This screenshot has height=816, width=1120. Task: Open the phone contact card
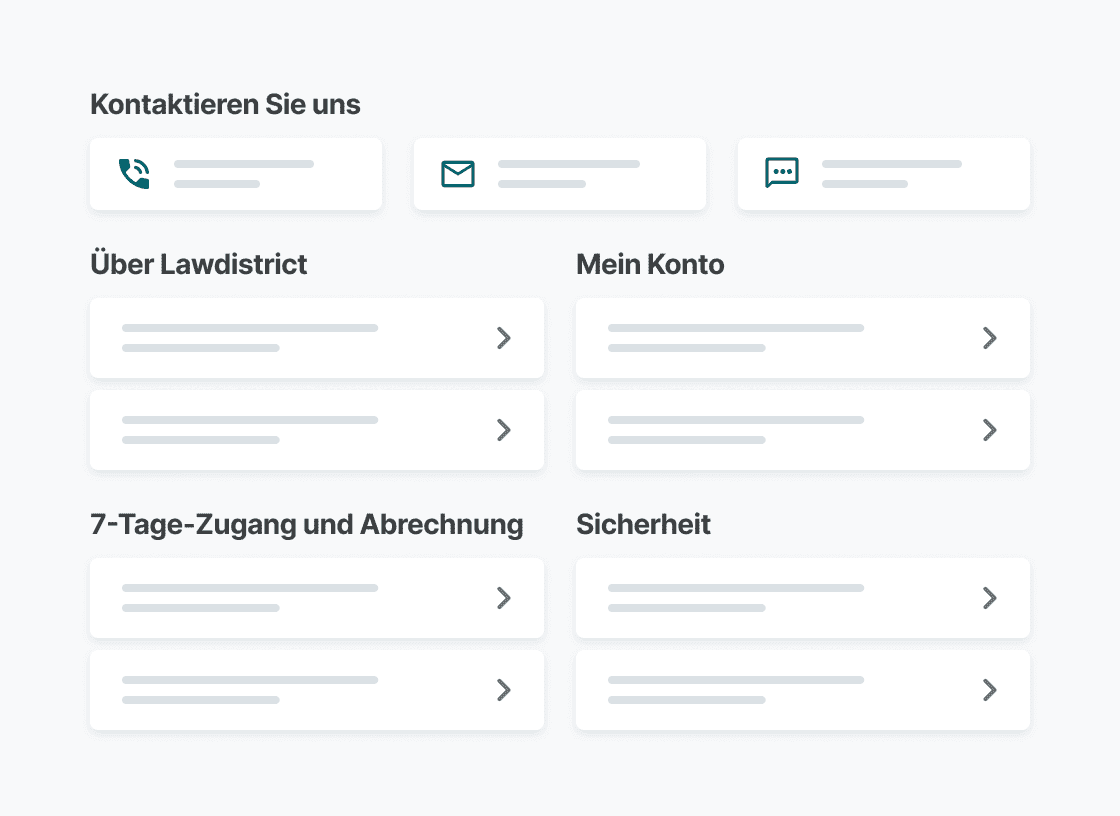tap(236, 174)
